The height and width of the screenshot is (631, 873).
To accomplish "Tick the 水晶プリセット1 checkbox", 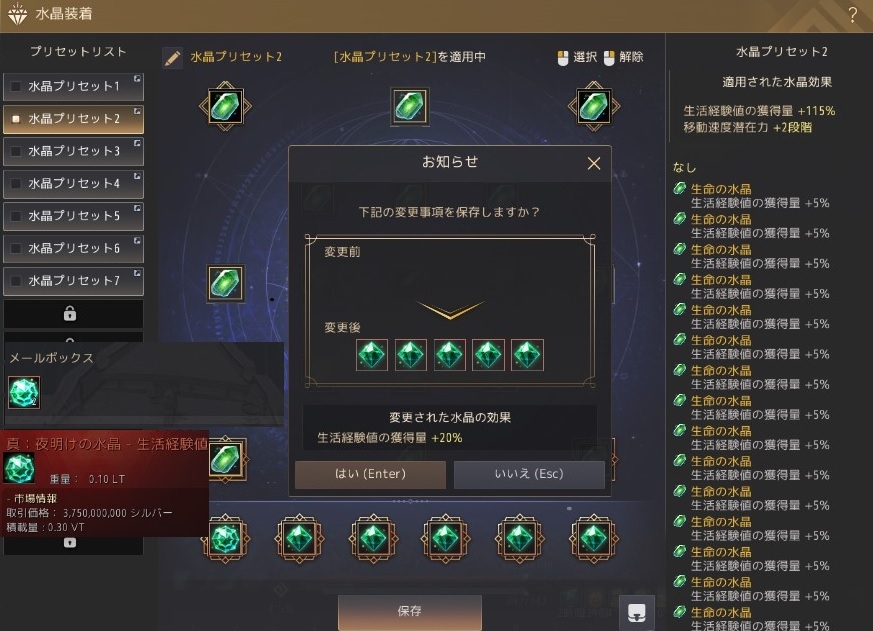I will [x=16, y=86].
